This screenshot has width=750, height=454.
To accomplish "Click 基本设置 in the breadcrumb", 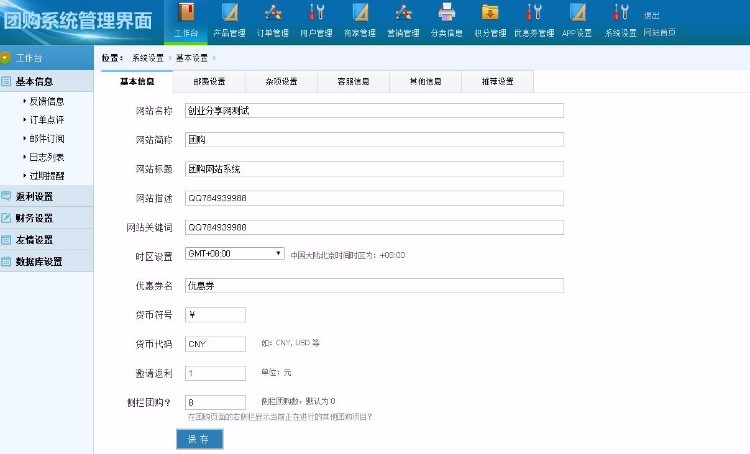I will point(192,58).
